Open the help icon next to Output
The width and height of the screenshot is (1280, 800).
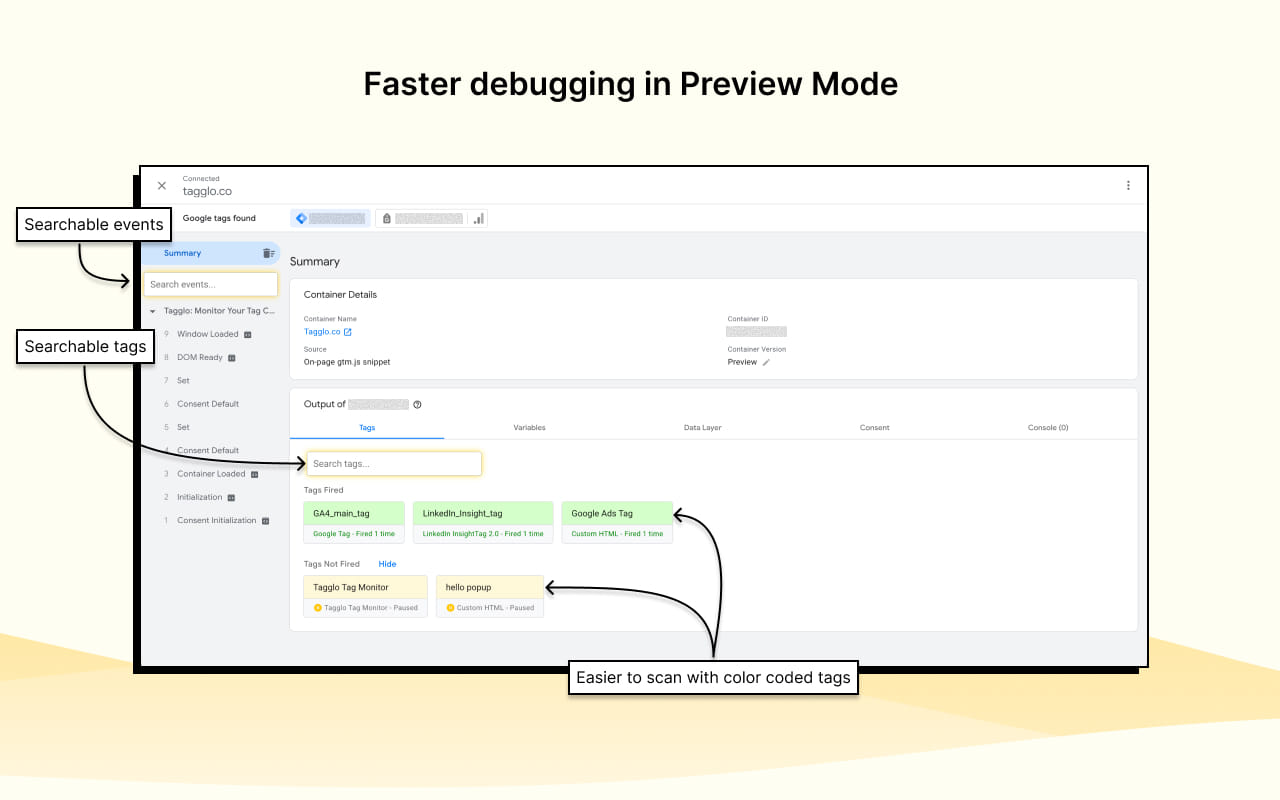click(417, 404)
